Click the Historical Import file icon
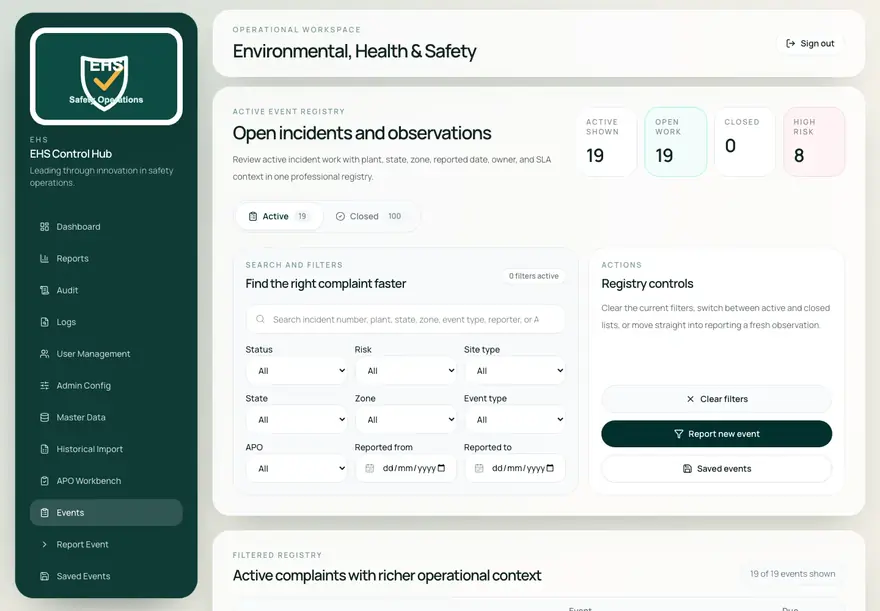The height and width of the screenshot is (611, 880). click(x=44, y=449)
